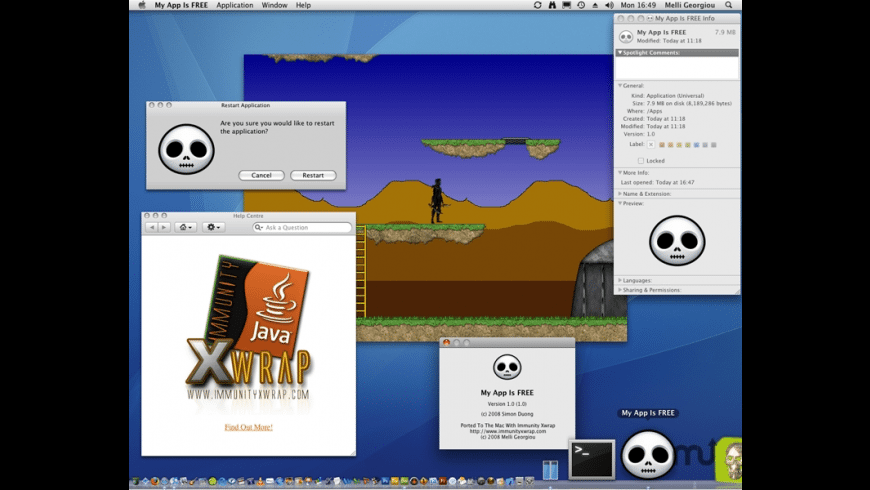
Task: Click the archer character in the game
Action: 437,201
